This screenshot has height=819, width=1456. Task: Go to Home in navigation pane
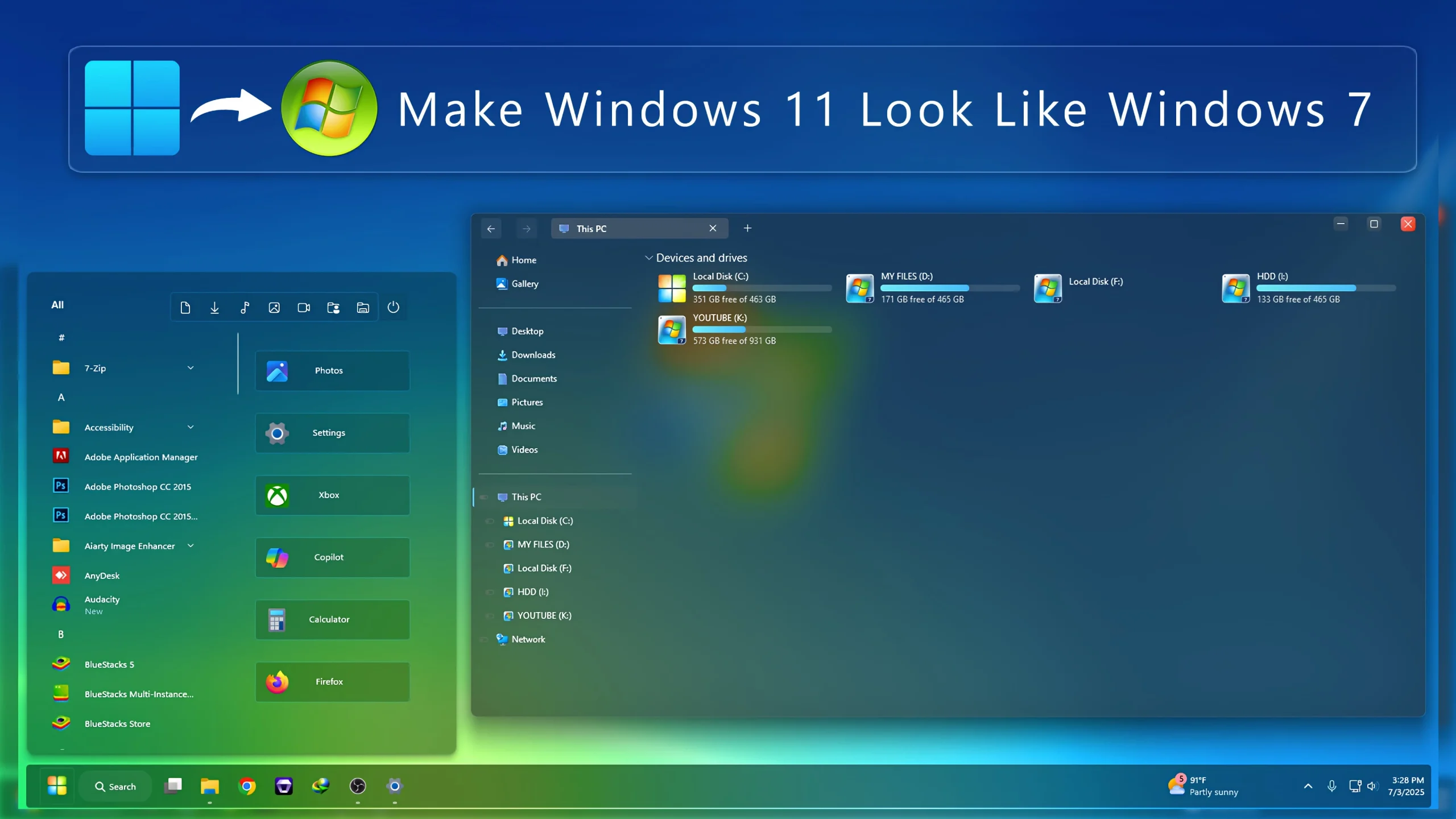coord(516,260)
